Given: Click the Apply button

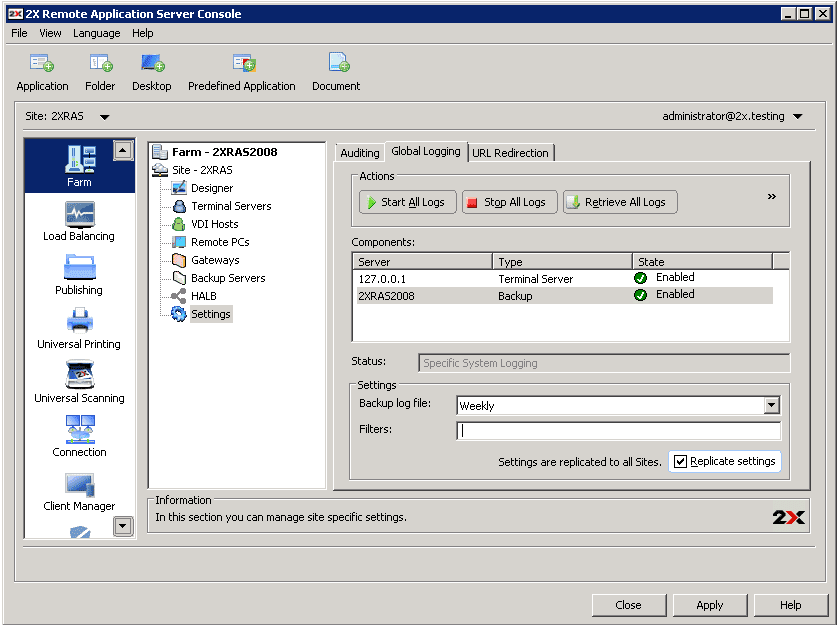Looking at the screenshot, I should coord(710,605).
